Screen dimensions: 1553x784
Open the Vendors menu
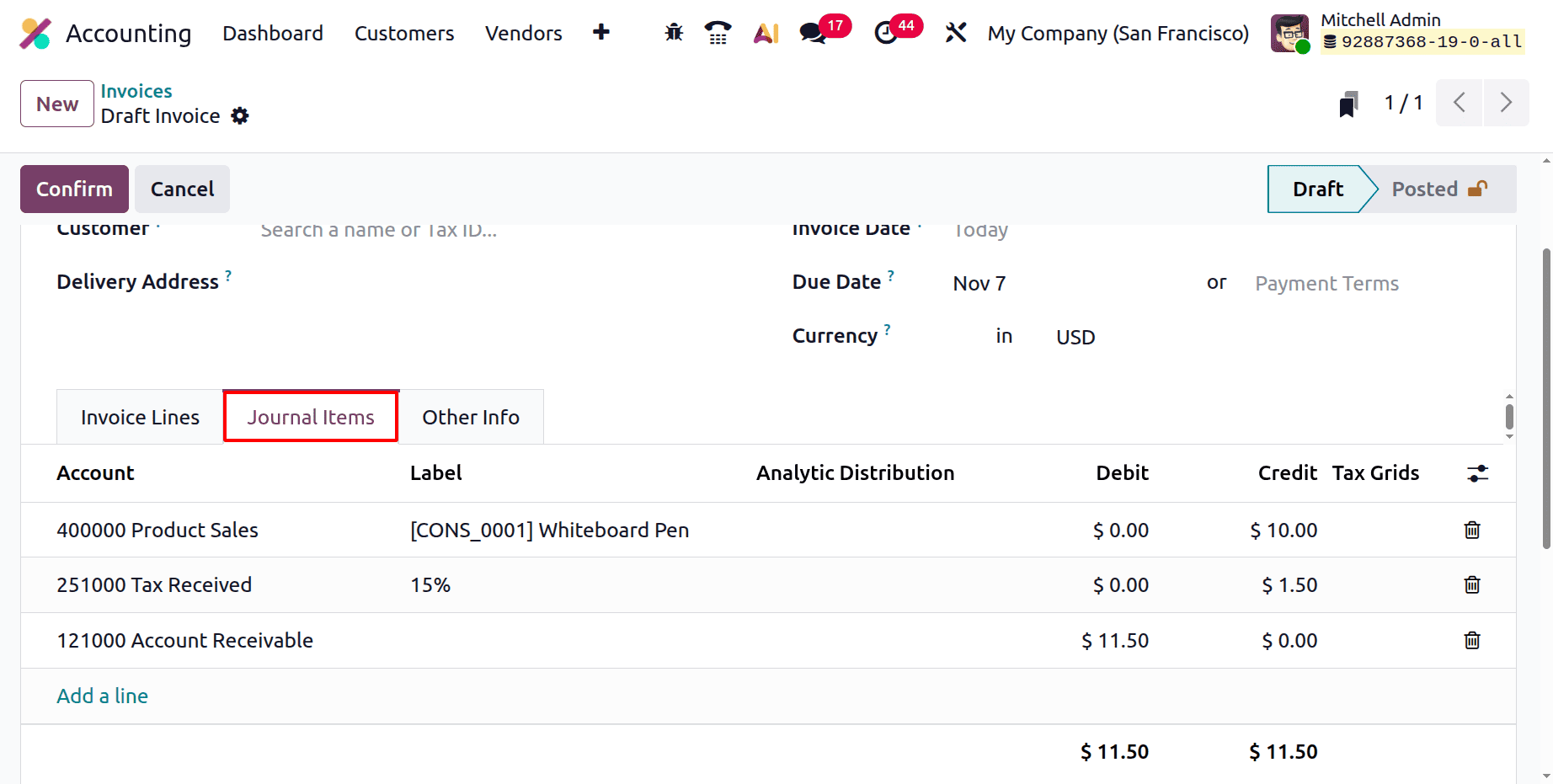523,33
